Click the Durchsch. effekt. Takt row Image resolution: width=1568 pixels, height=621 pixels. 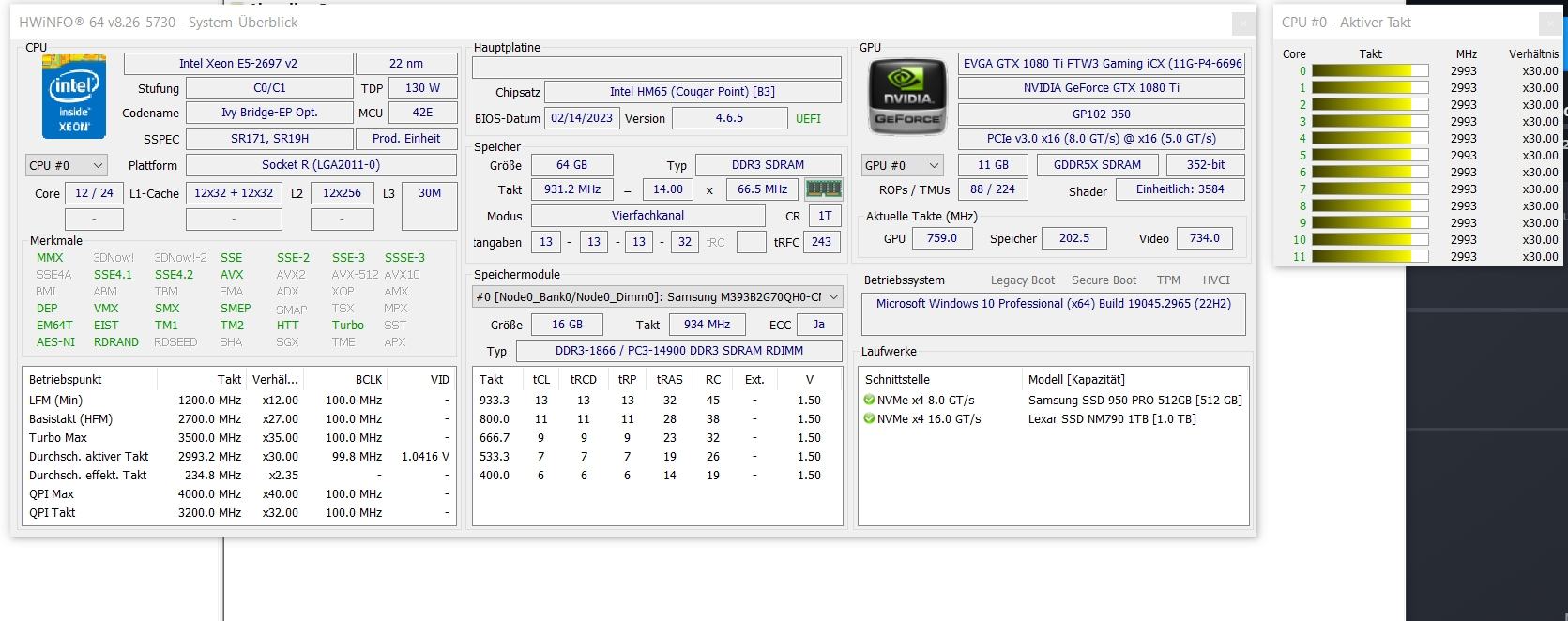(239, 476)
